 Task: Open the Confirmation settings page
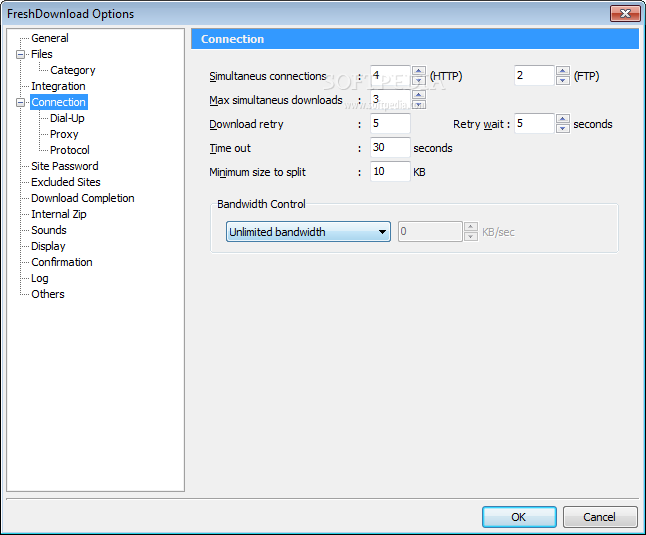pos(61,262)
